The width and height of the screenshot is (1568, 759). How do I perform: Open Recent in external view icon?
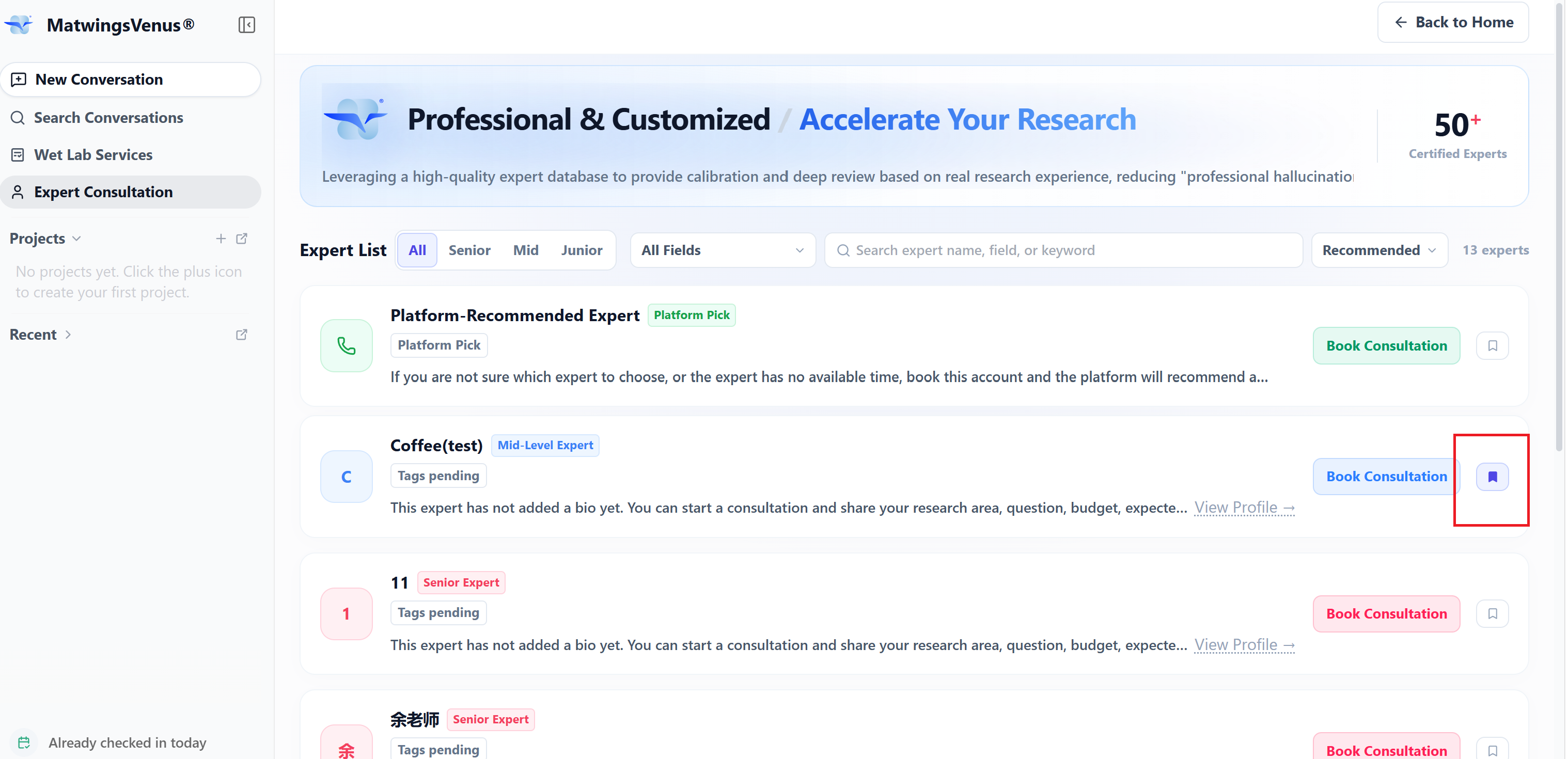tap(242, 335)
